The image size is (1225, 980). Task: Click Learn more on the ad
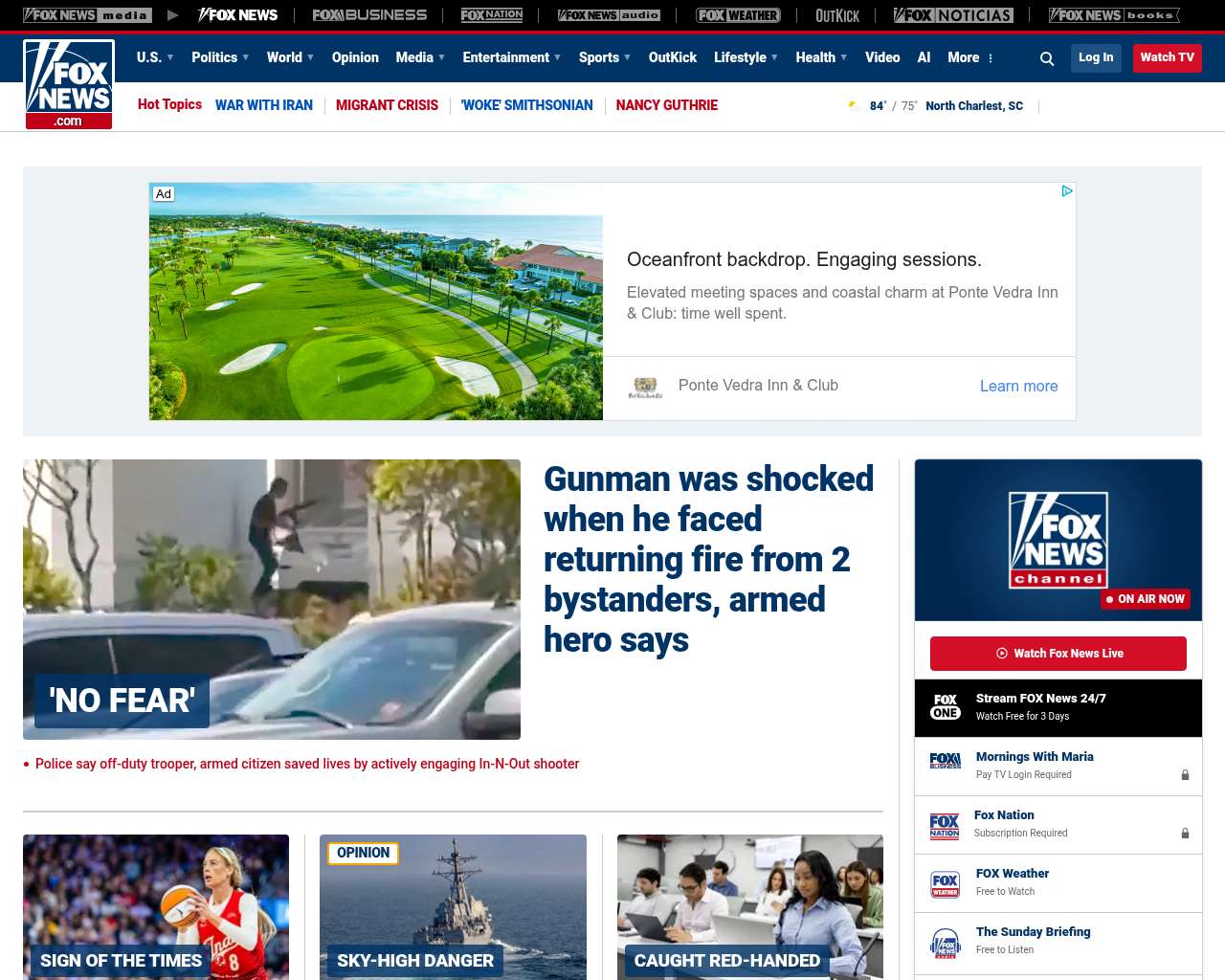[x=1019, y=386]
